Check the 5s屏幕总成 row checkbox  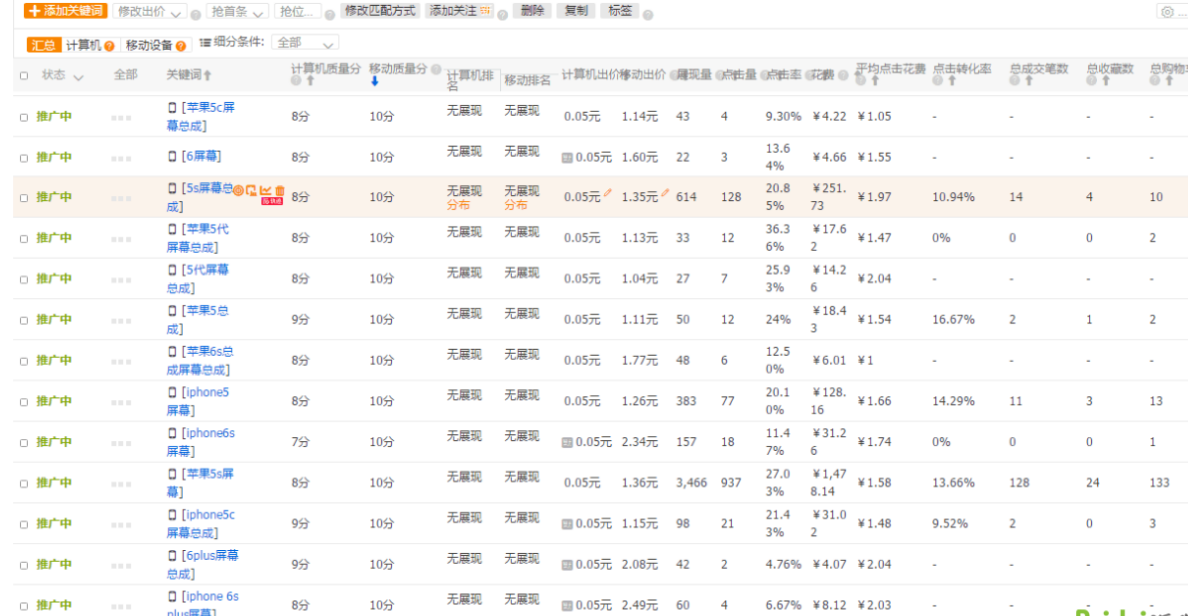[23, 198]
